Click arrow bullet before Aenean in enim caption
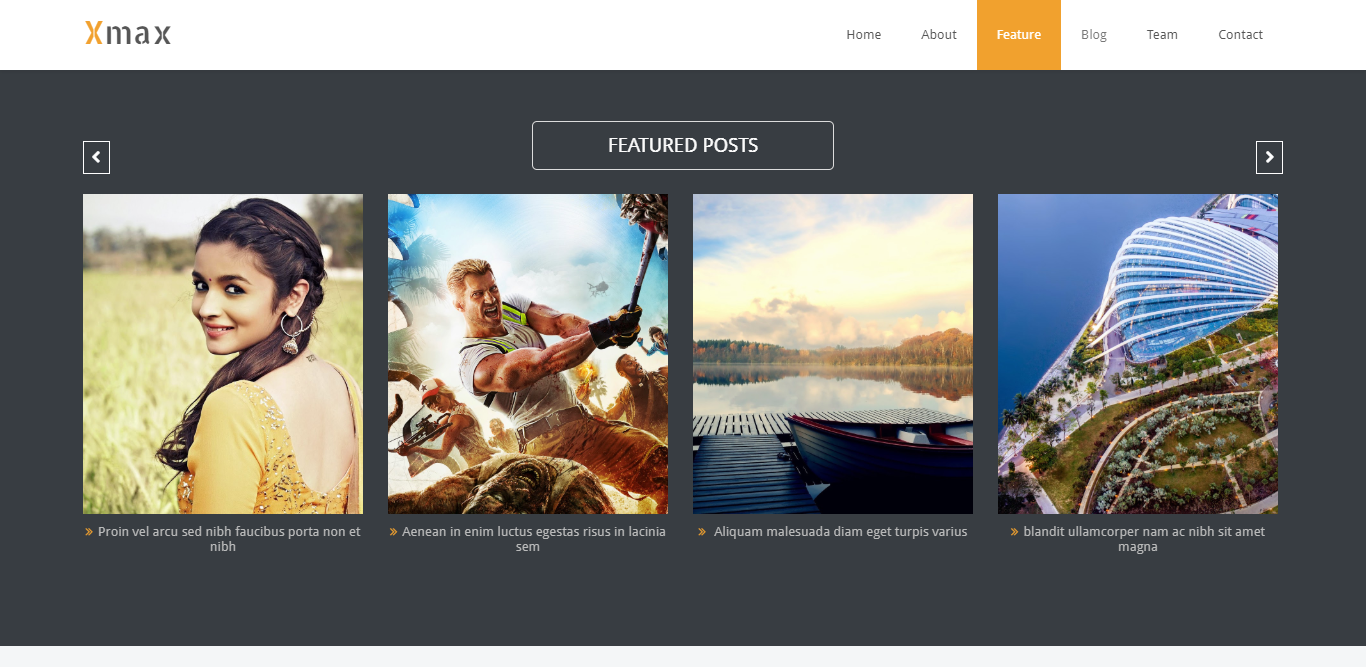The width and height of the screenshot is (1366, 667). coord(393,532)
